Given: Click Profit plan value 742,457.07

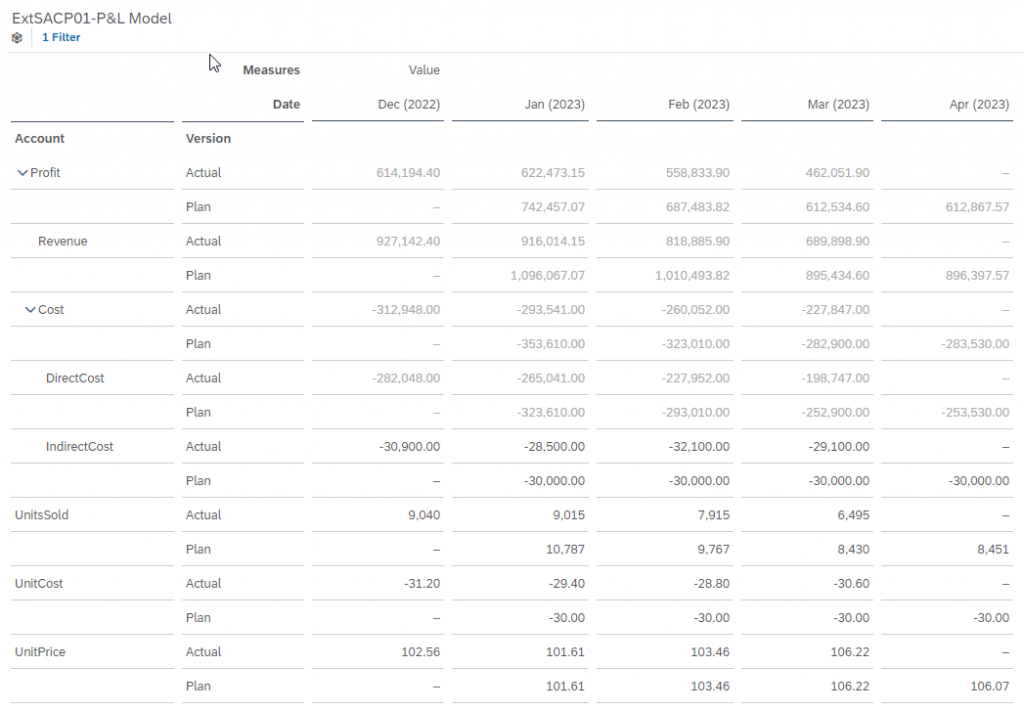Looking at the screenshot, I should pyautogui.click(x=553, y=207).
